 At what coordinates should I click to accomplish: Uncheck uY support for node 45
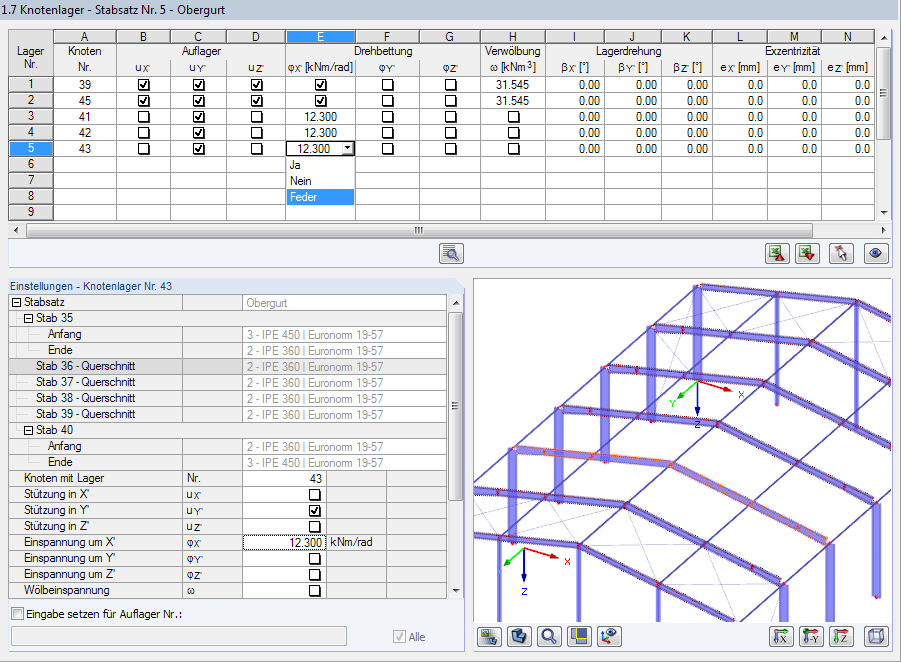[x=199, y=101]
